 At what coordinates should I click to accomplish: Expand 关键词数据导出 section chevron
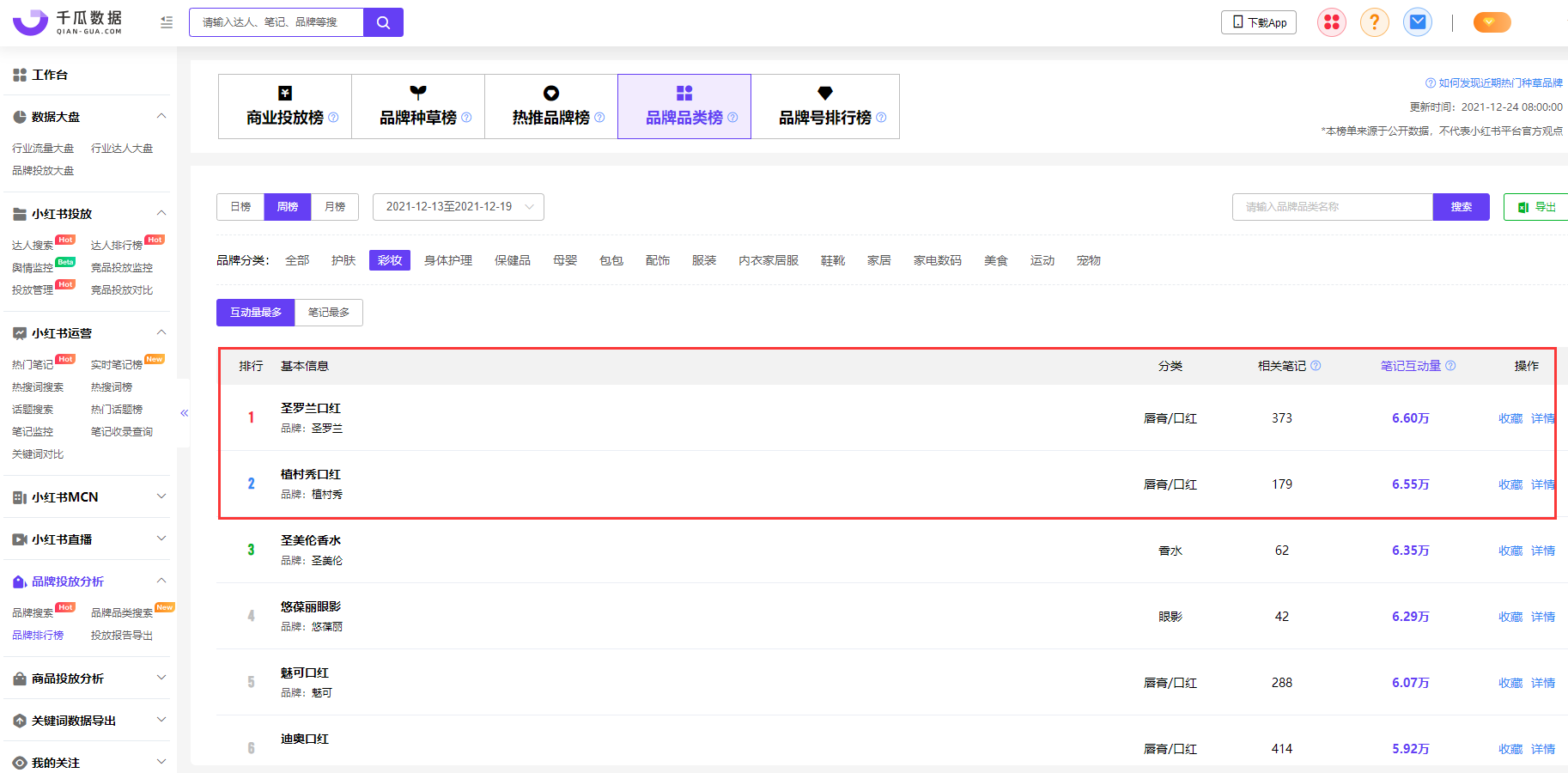coord(161,721)
